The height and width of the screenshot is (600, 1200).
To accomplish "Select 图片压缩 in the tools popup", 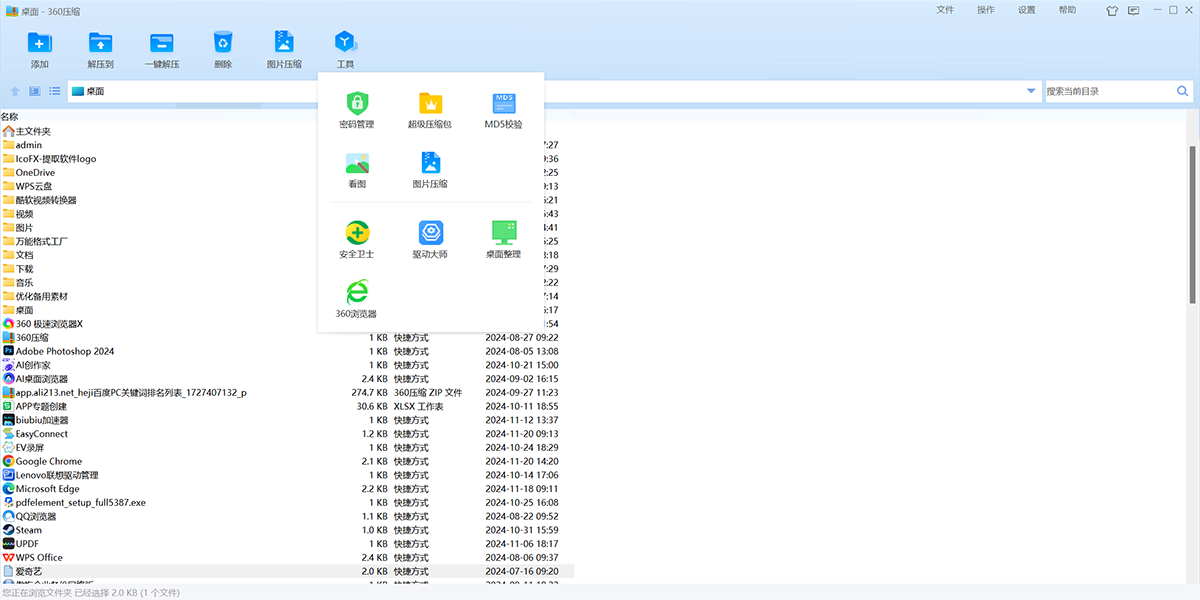I will 430,170.
